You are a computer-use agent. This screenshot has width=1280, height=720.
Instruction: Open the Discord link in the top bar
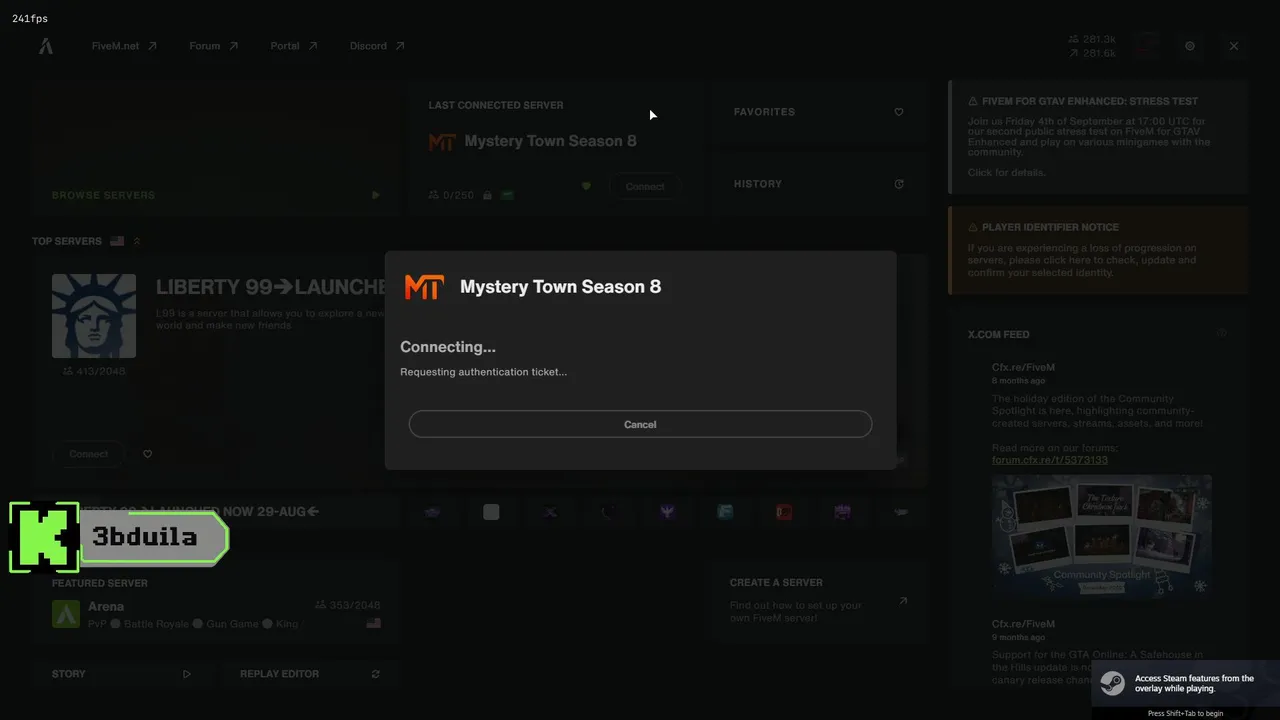coord(377,46)
